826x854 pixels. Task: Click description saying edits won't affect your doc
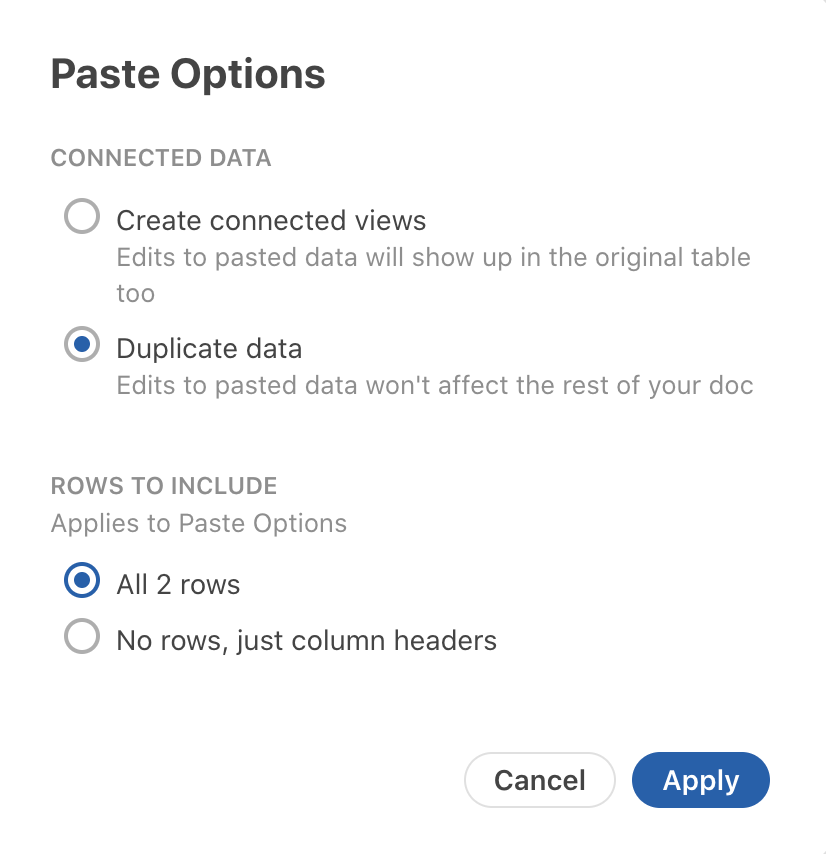pyautogui.click(x=434, y=385)
